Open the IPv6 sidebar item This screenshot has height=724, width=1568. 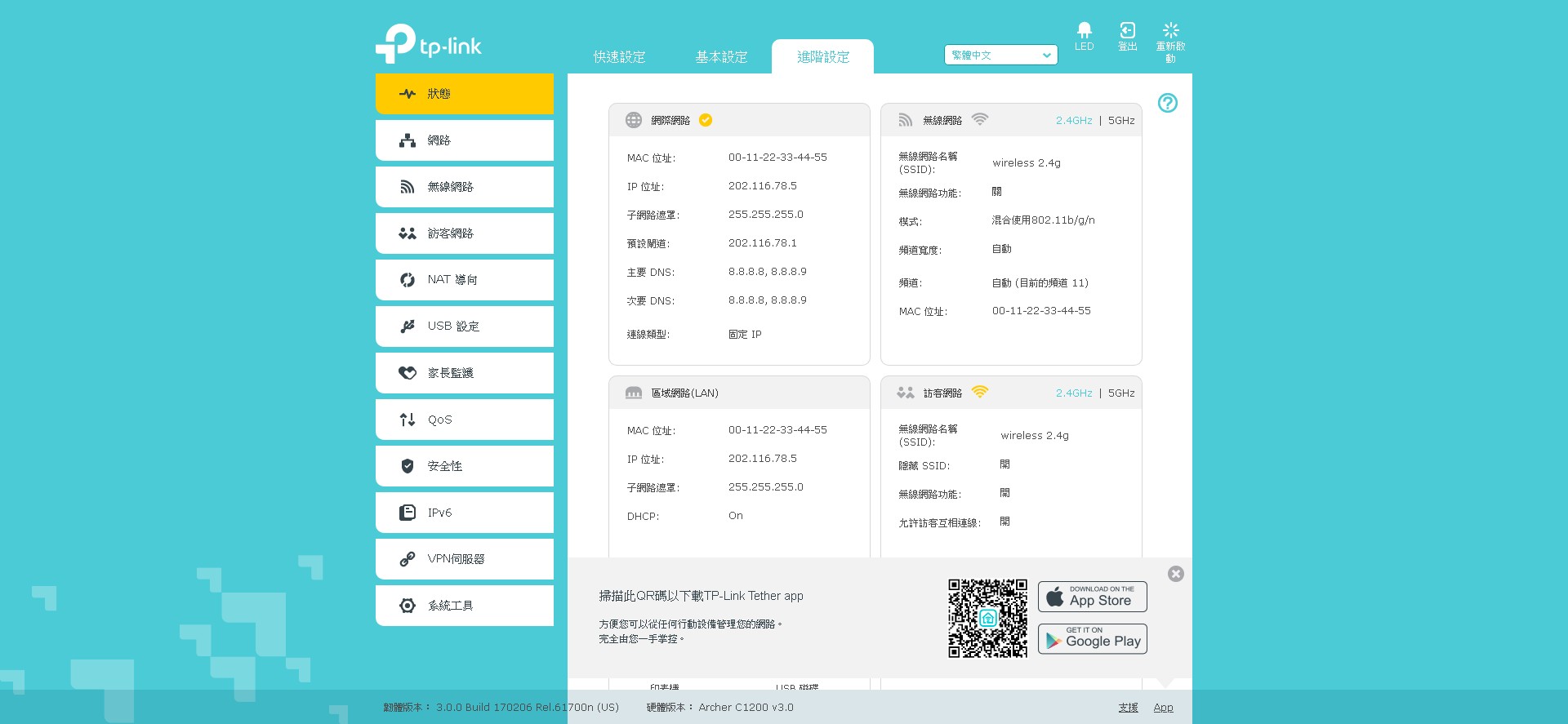(x=465, y=513)
